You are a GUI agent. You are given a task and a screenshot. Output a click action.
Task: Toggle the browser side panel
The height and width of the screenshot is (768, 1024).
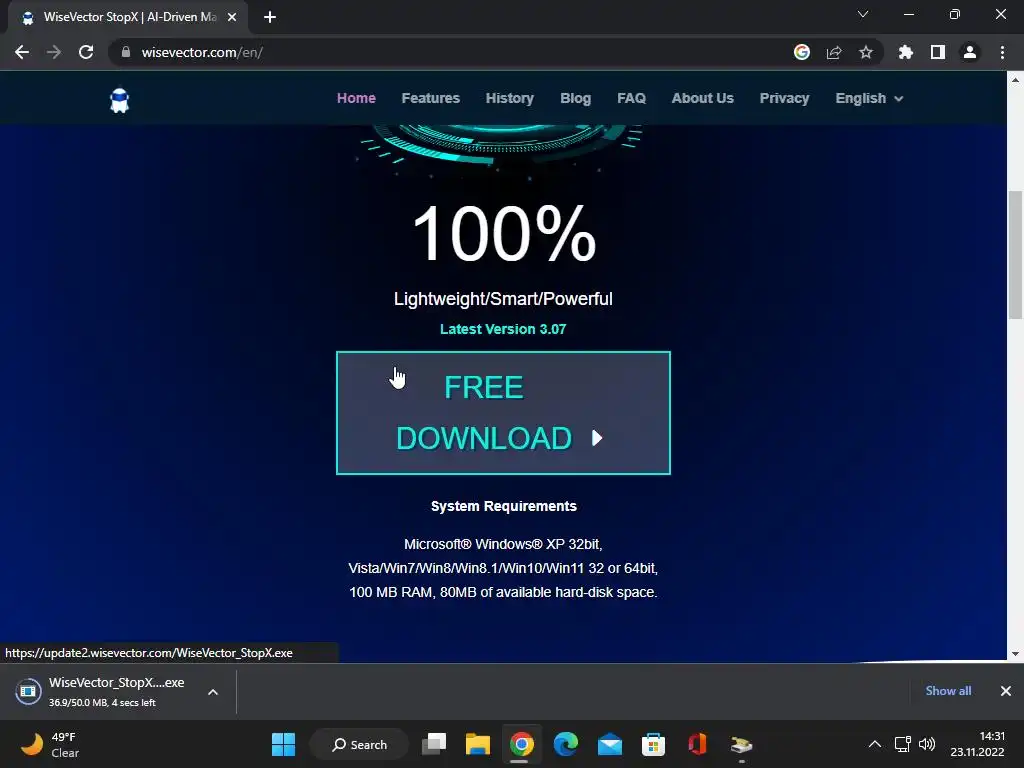(x=938, y=52)
